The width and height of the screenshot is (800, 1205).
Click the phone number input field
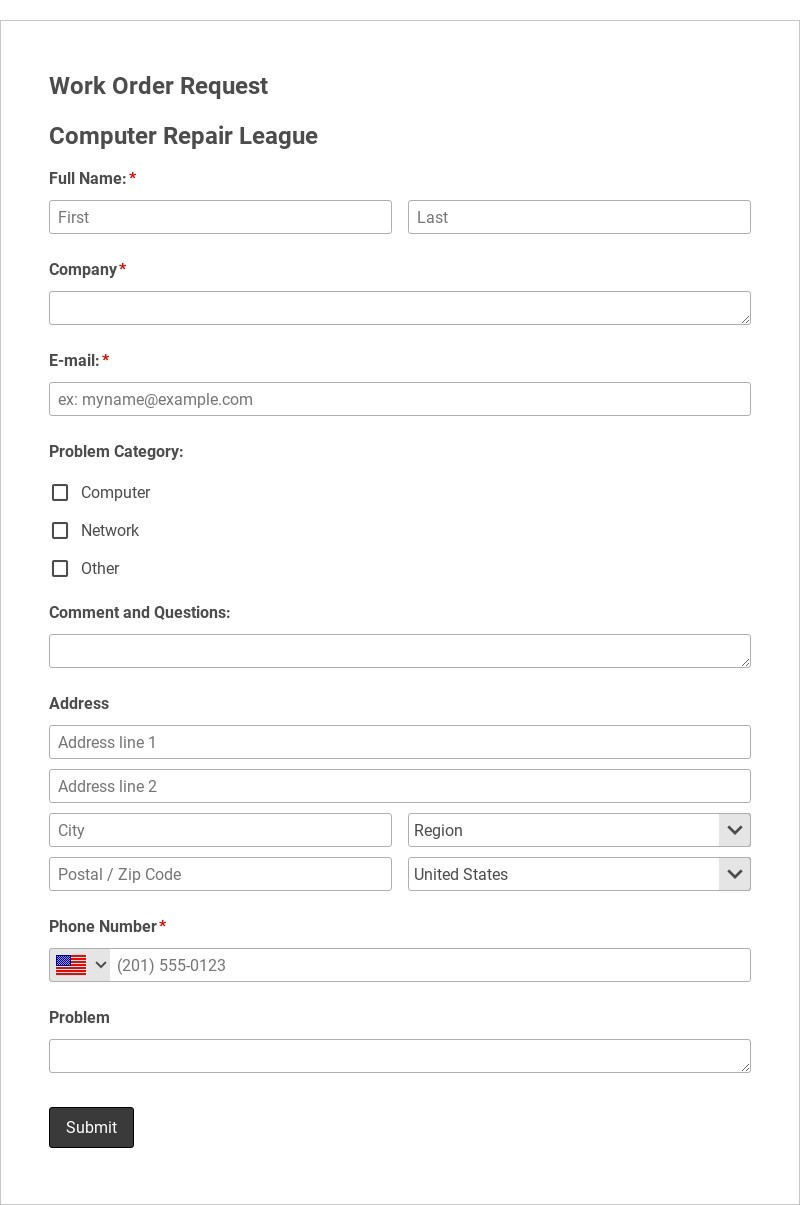click(430, 965)
